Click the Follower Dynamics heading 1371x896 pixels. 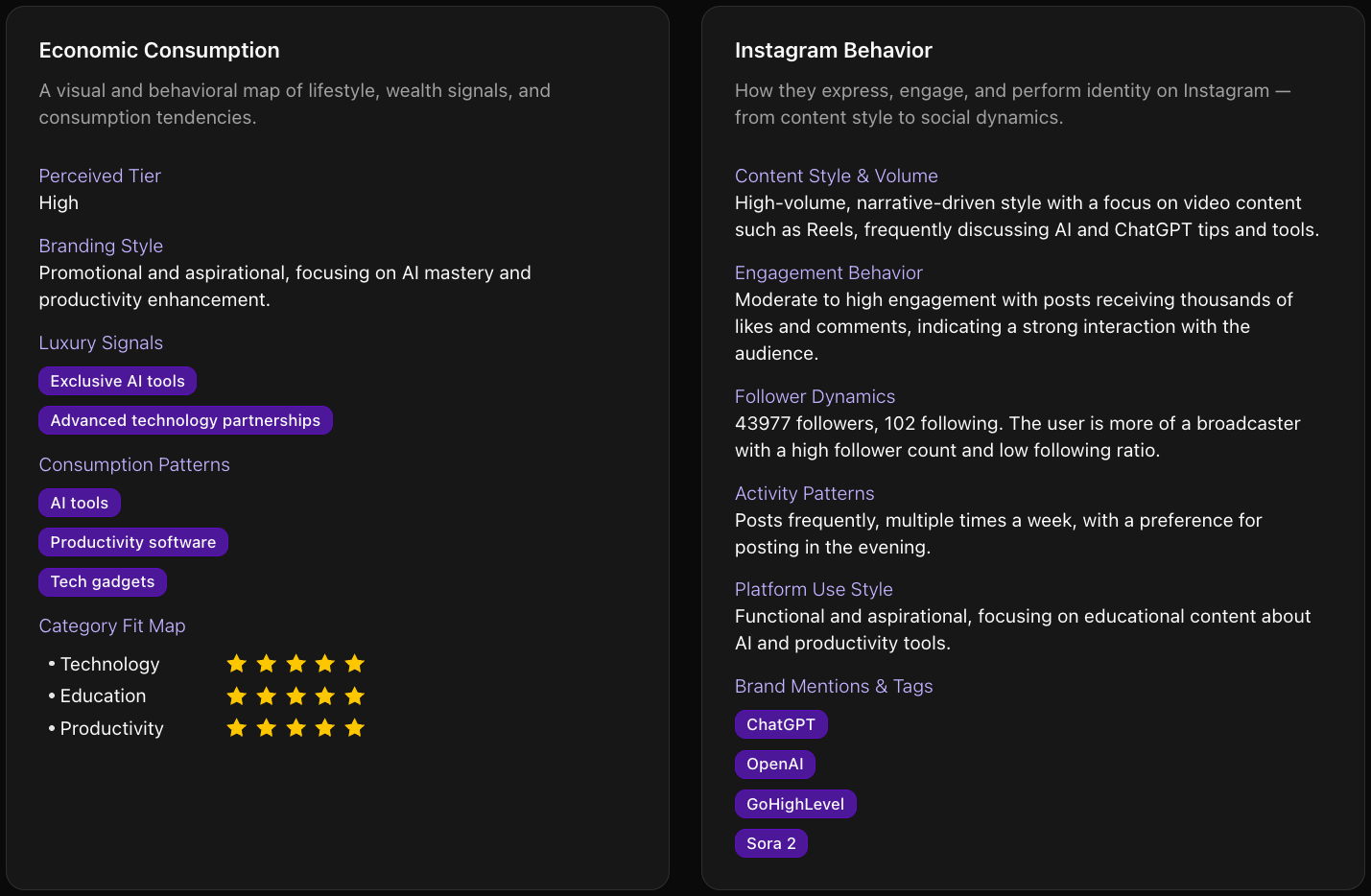tap(815, 396)
